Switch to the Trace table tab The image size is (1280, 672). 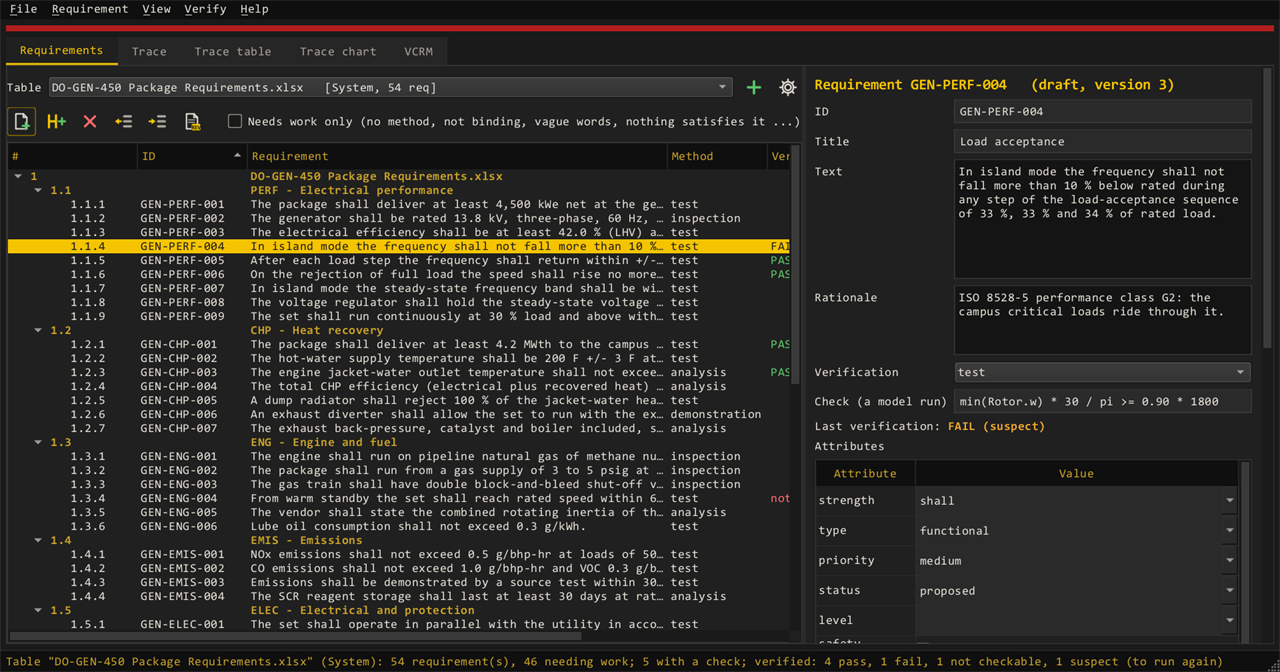[x=233, y=51]
